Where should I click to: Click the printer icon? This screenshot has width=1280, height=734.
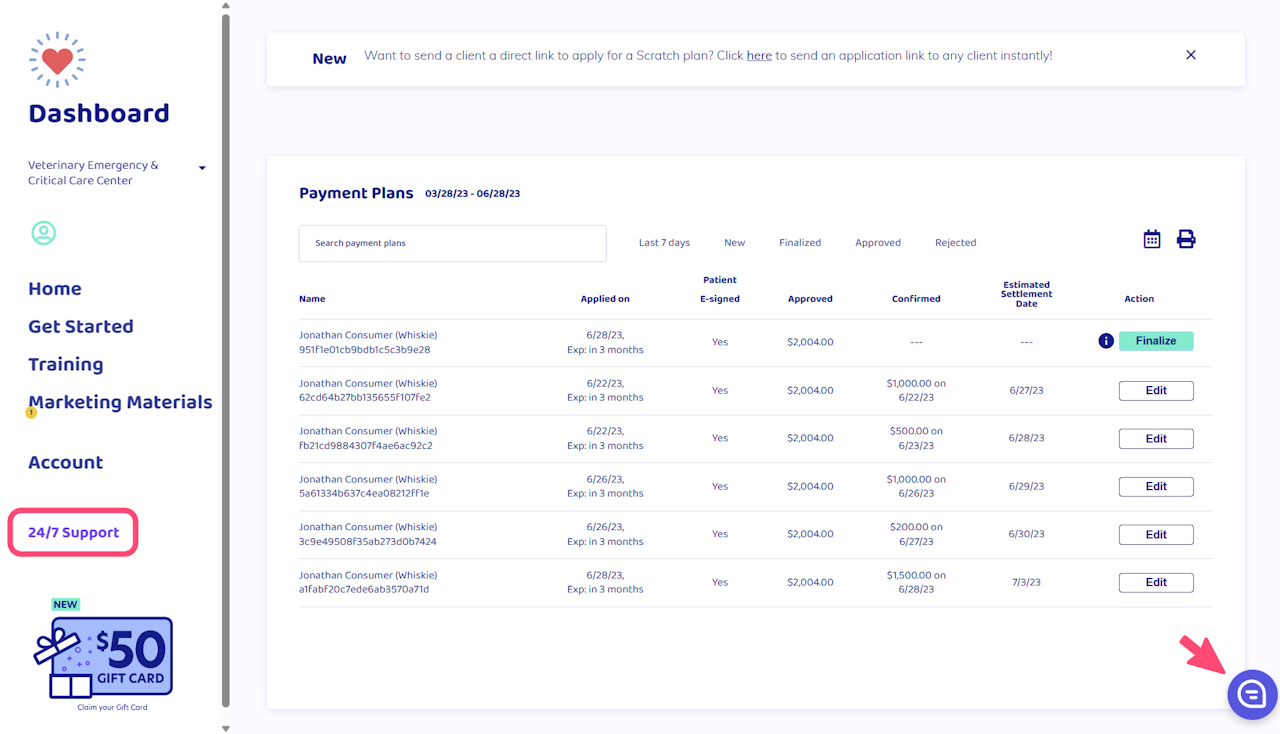click(x=1186, y=239)
